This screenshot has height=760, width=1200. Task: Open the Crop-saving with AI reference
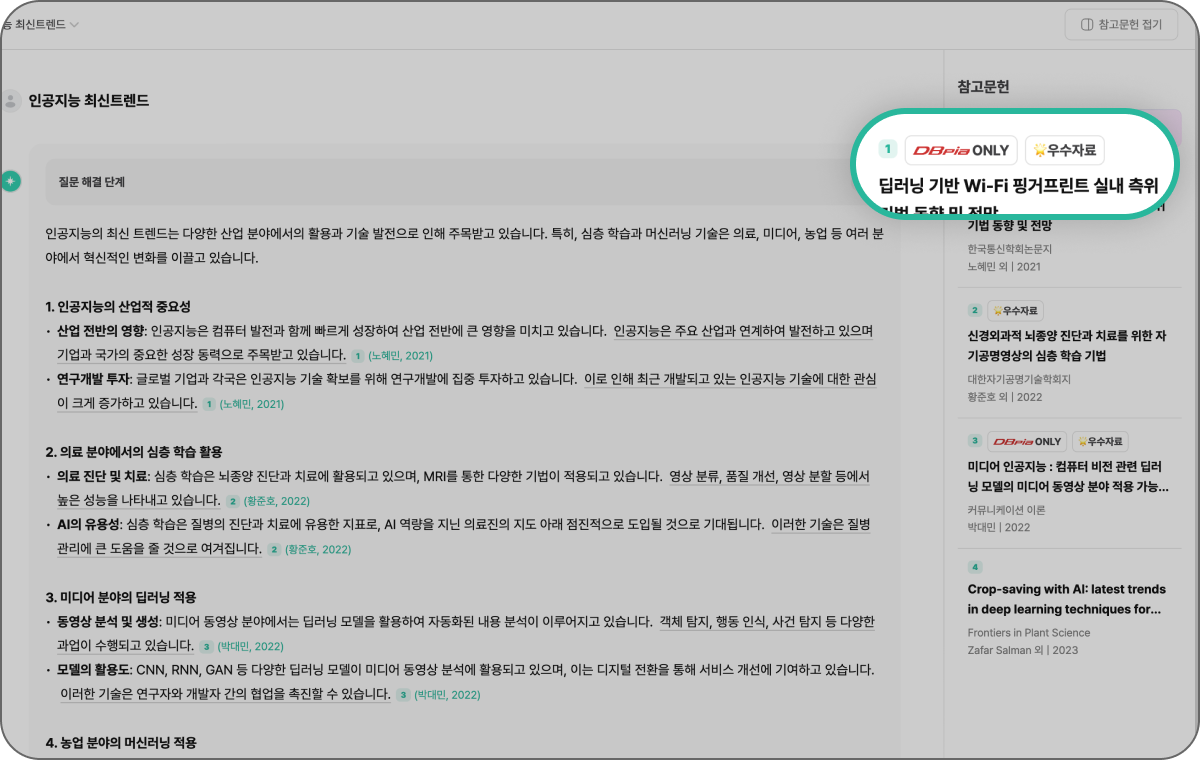(1064, 599)
